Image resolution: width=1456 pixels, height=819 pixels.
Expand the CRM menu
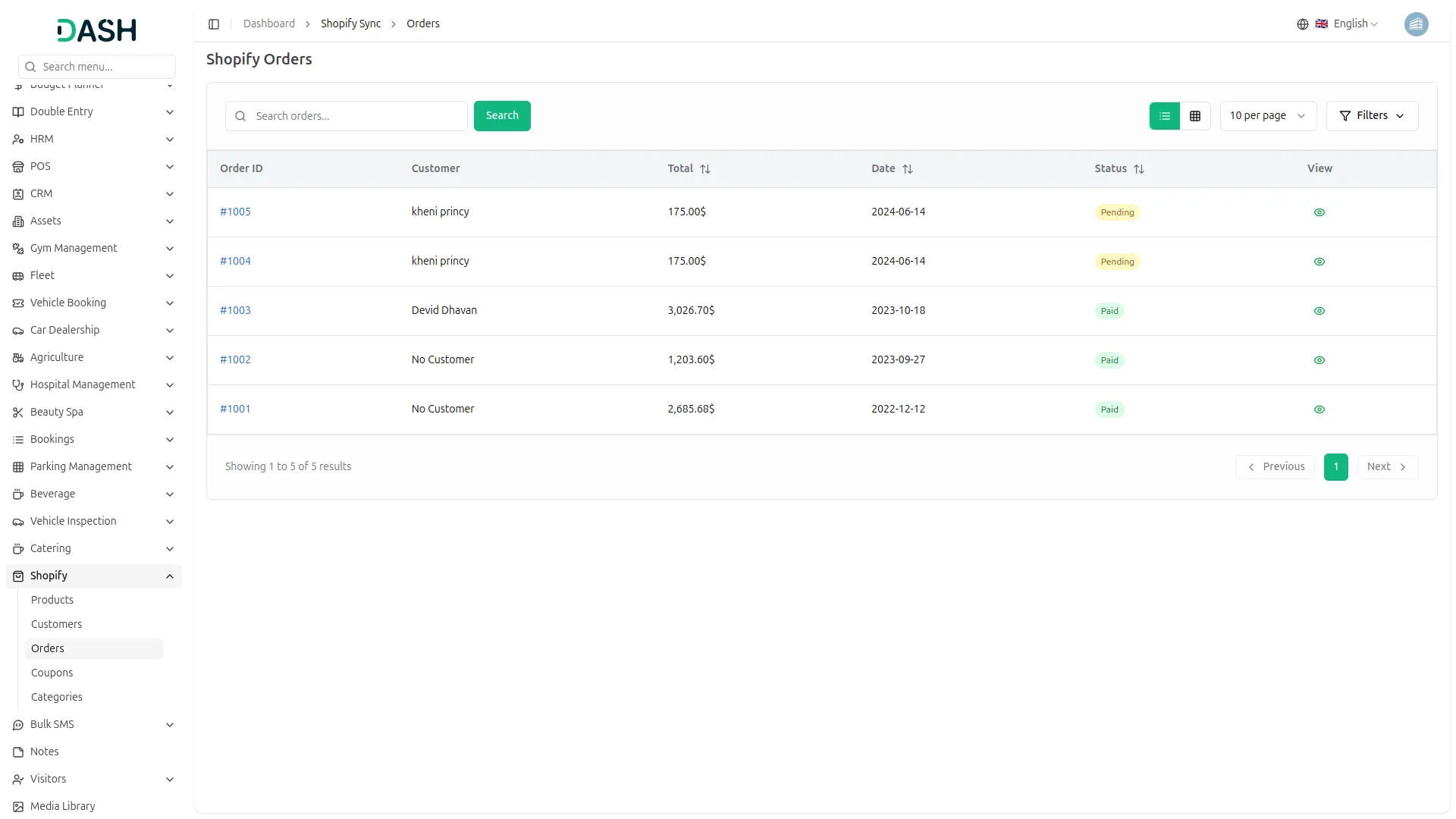coord(94,194)
